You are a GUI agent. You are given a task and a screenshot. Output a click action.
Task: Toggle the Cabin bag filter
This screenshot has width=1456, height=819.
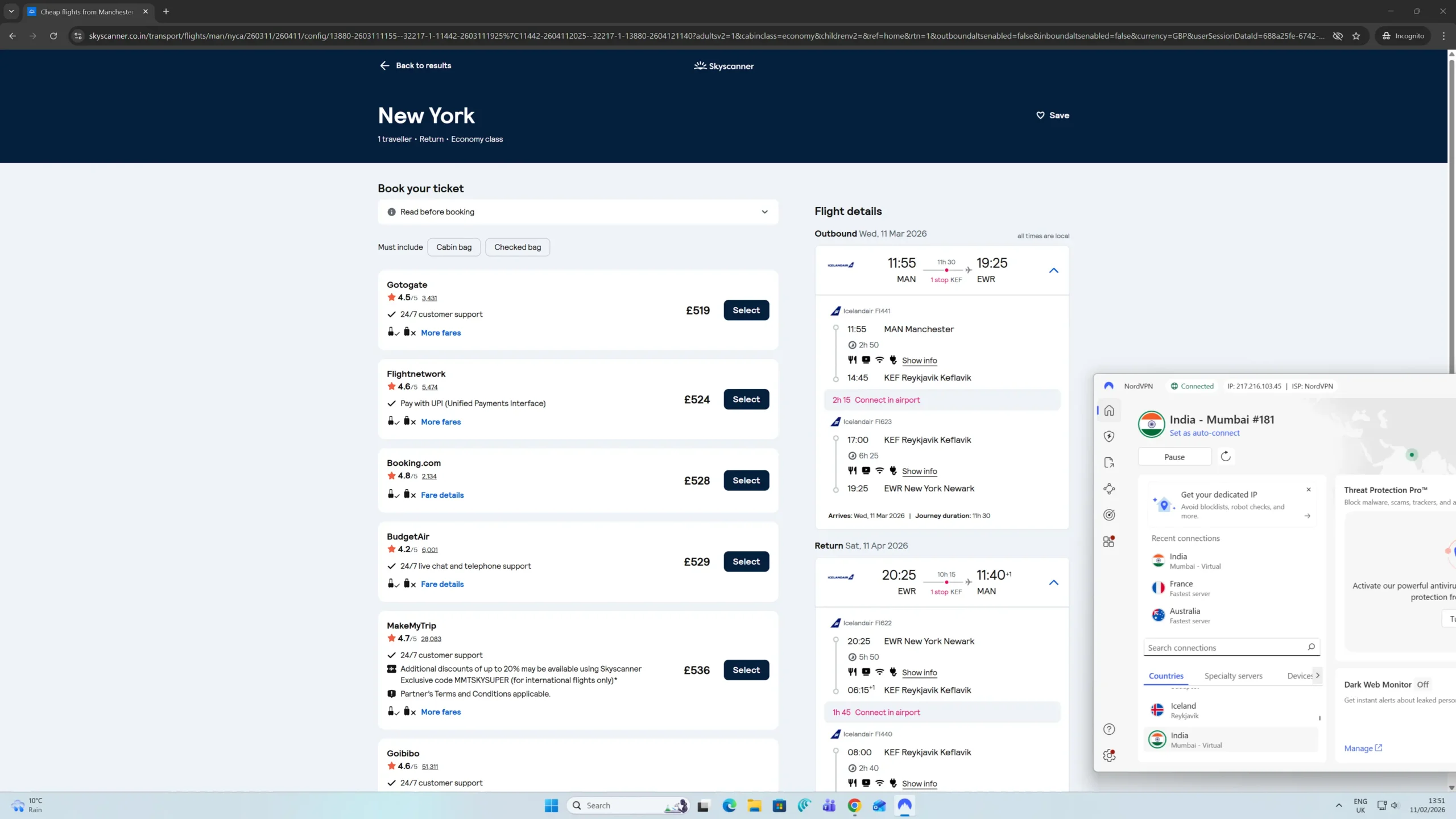click(453, 247)
